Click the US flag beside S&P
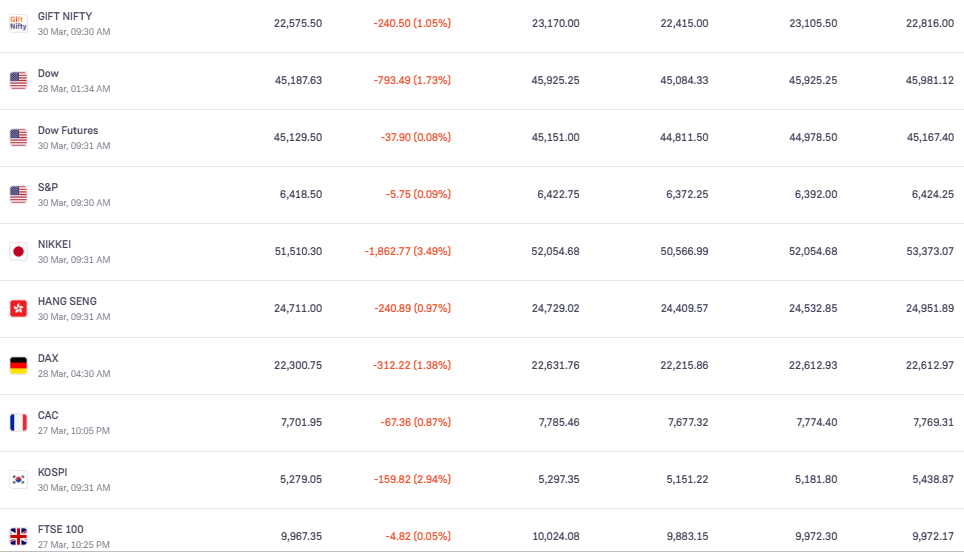This screenshot has height=552, width=964. (x=18, y=194)
